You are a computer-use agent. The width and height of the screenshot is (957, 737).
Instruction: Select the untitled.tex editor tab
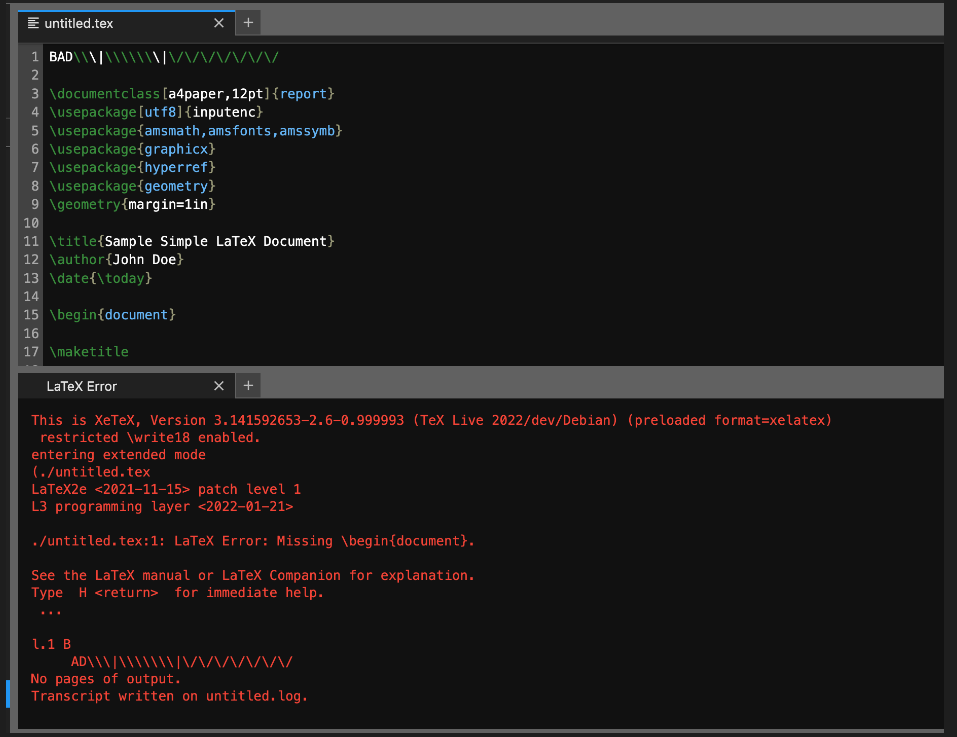coord(126,23)
